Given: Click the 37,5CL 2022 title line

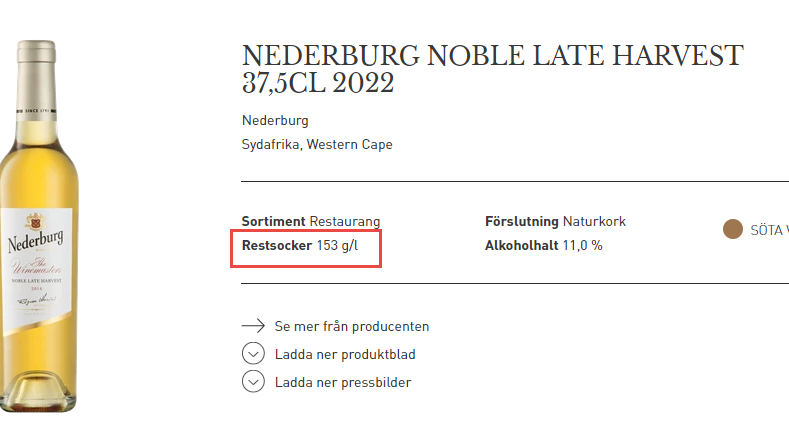Looking at the screenshot, I should click(318, 83).
